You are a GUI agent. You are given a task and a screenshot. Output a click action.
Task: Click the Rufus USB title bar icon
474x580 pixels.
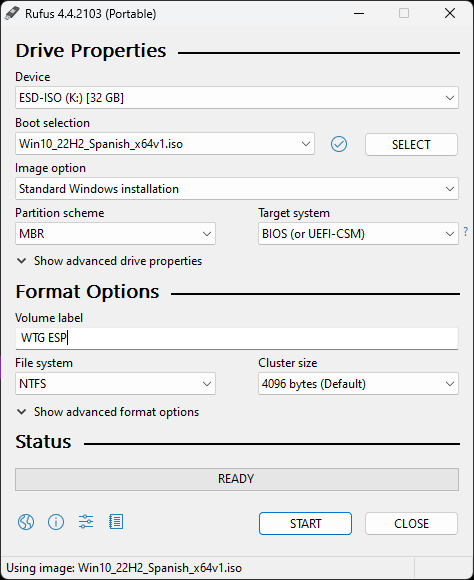(12, 14)
